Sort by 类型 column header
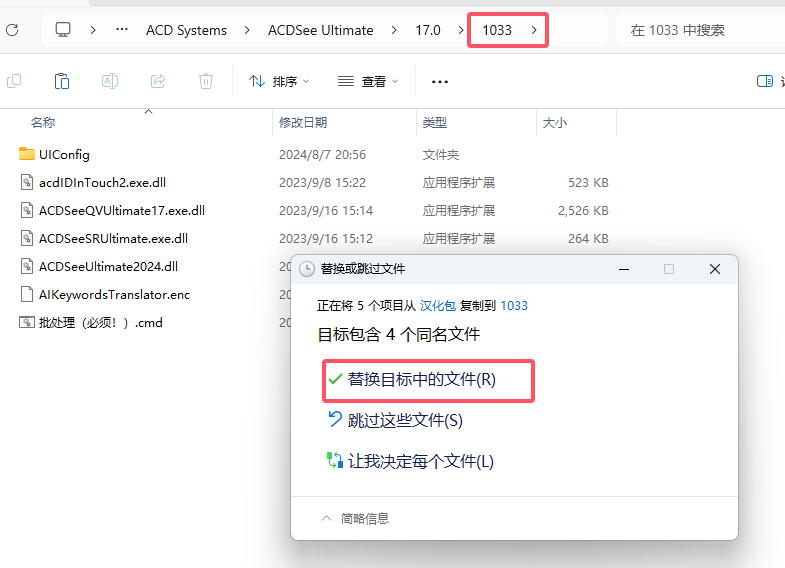785x568 pixels. point(435,123)
